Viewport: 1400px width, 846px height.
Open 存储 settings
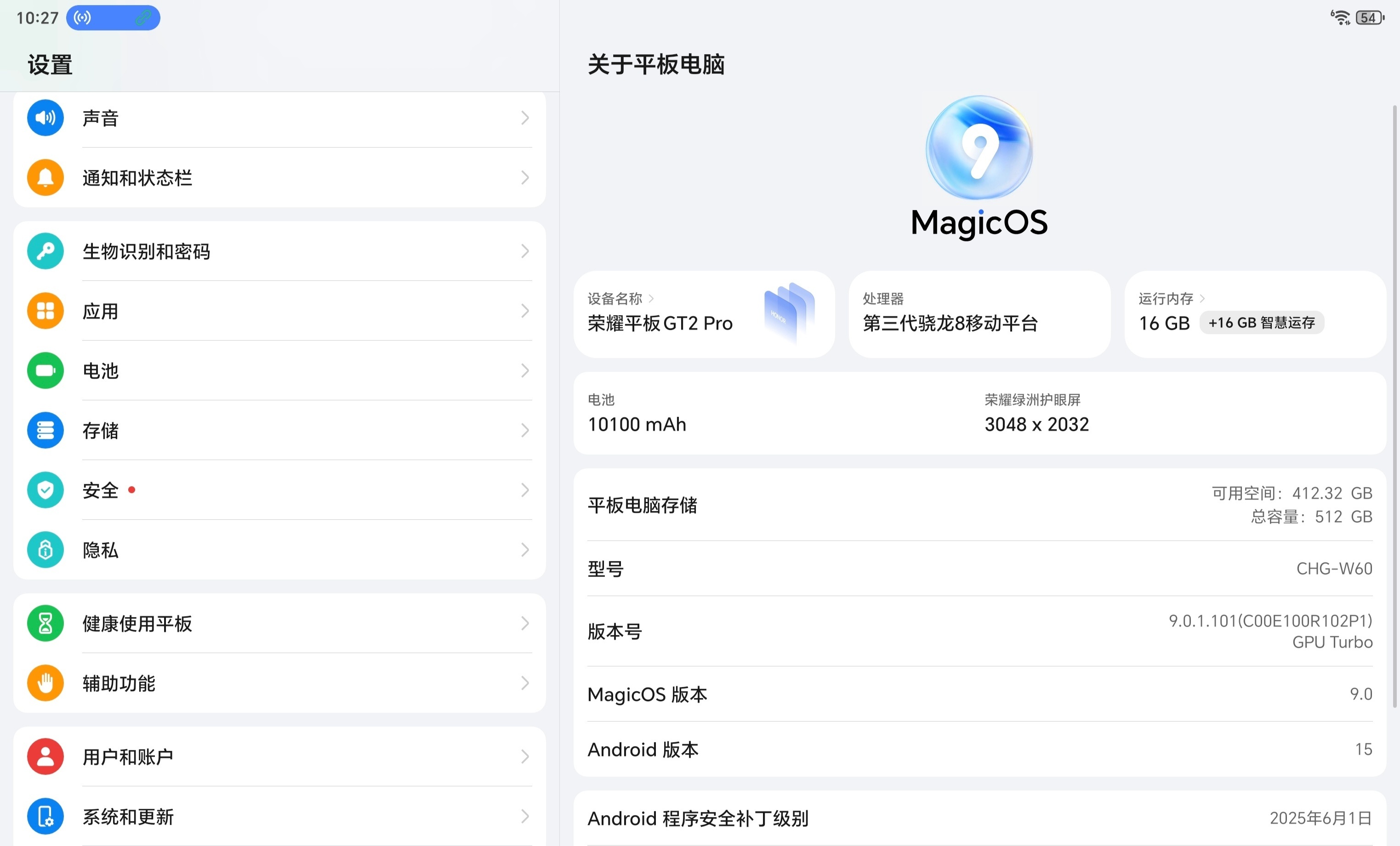[x=279, y=430]
